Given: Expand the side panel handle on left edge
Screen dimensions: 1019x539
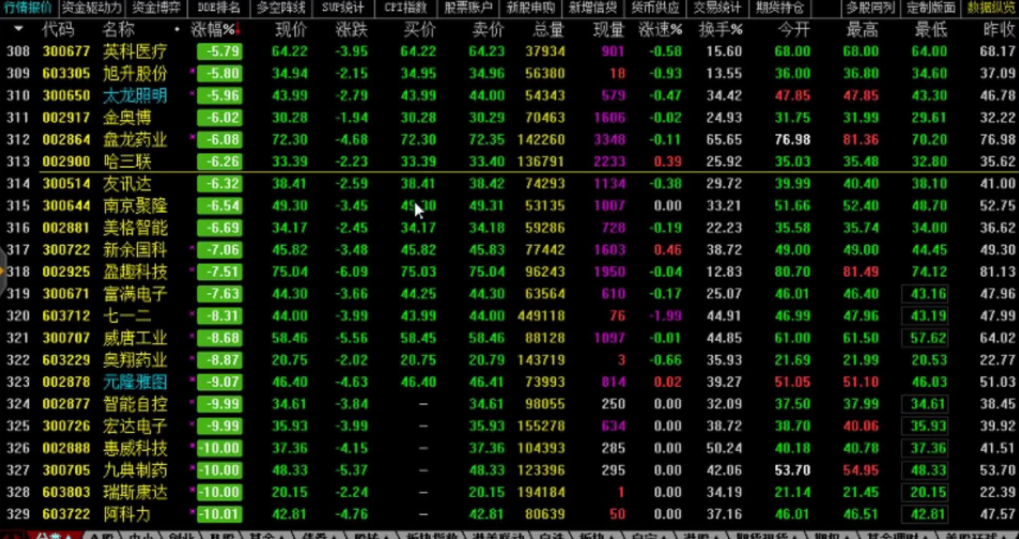Looking at the screenshot, I should coord(3,269).
